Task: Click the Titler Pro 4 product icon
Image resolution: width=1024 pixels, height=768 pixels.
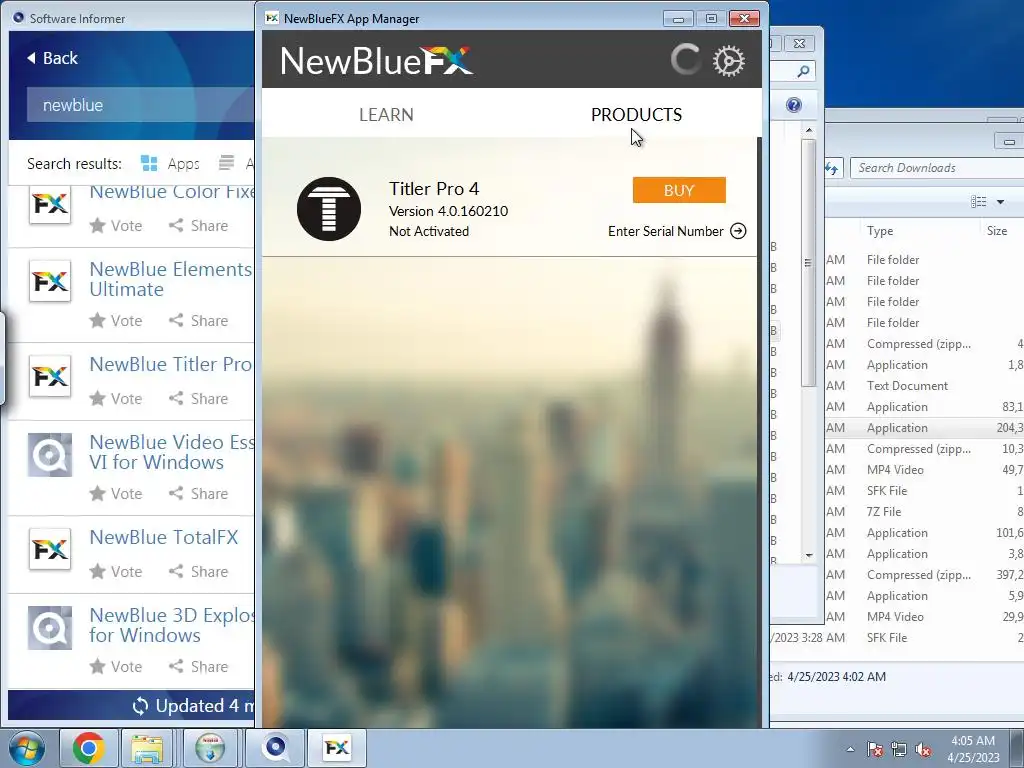Action: (x=328, y=209)
